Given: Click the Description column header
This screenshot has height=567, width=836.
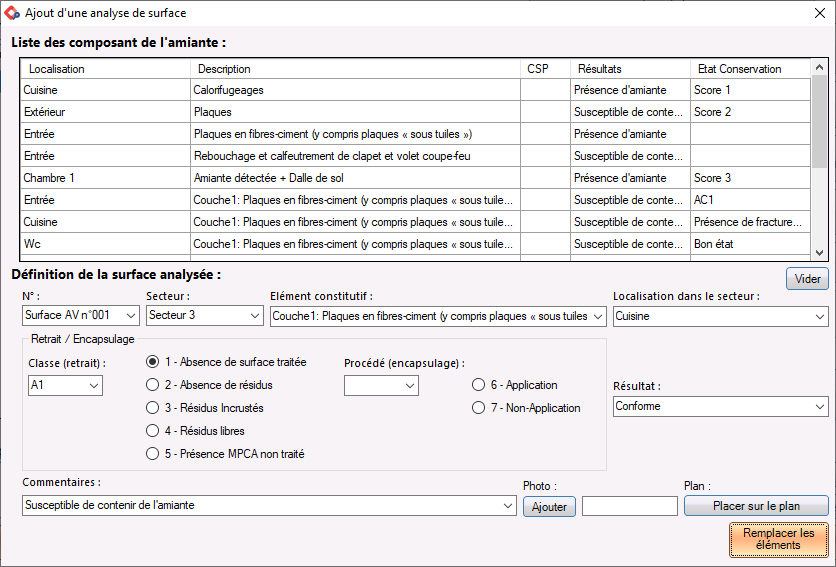Looking at the screenshot, I should 355,69.
